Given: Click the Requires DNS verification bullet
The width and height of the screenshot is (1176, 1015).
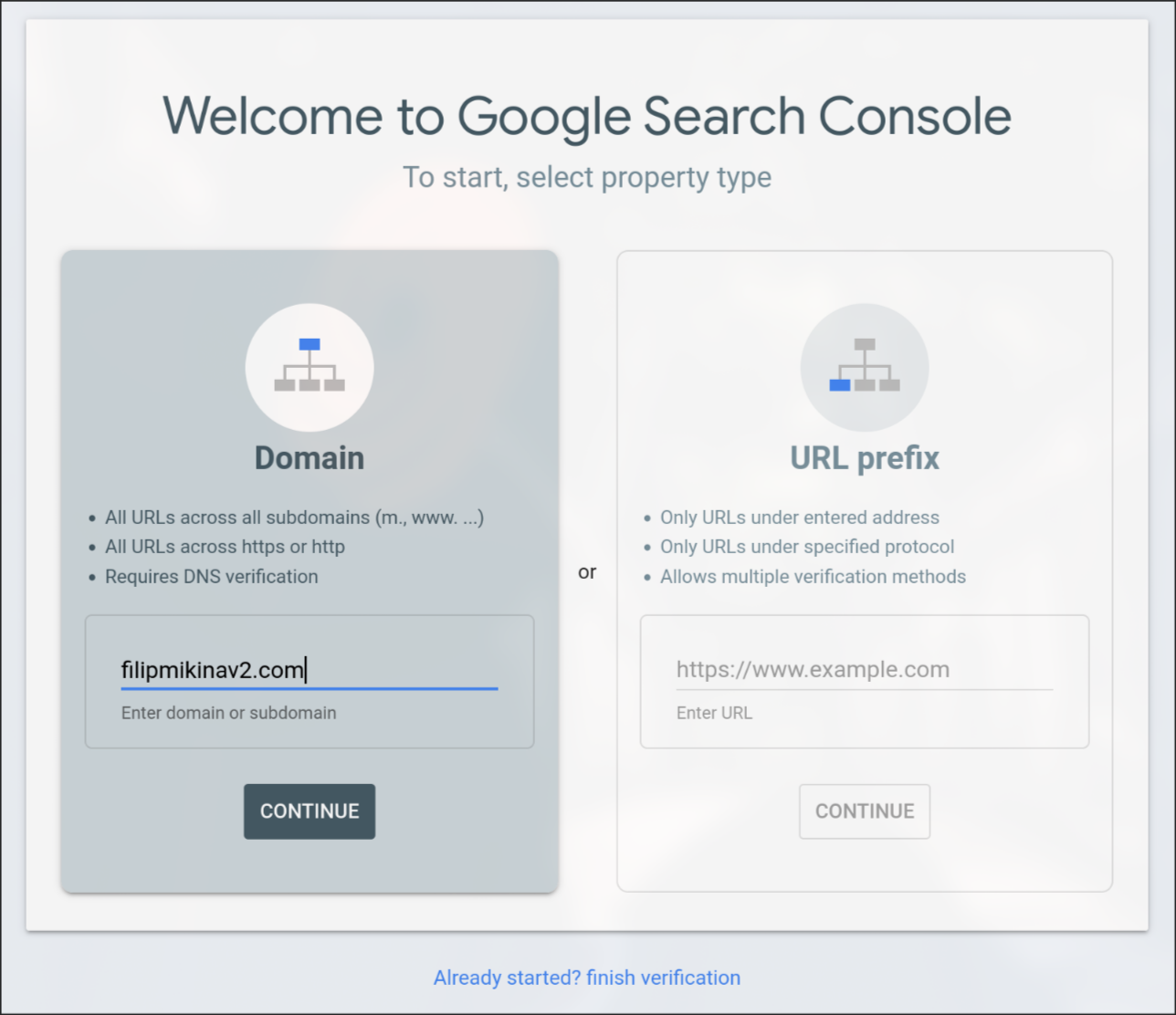Looking at the screenshot, I should click(x=211, y=576).
